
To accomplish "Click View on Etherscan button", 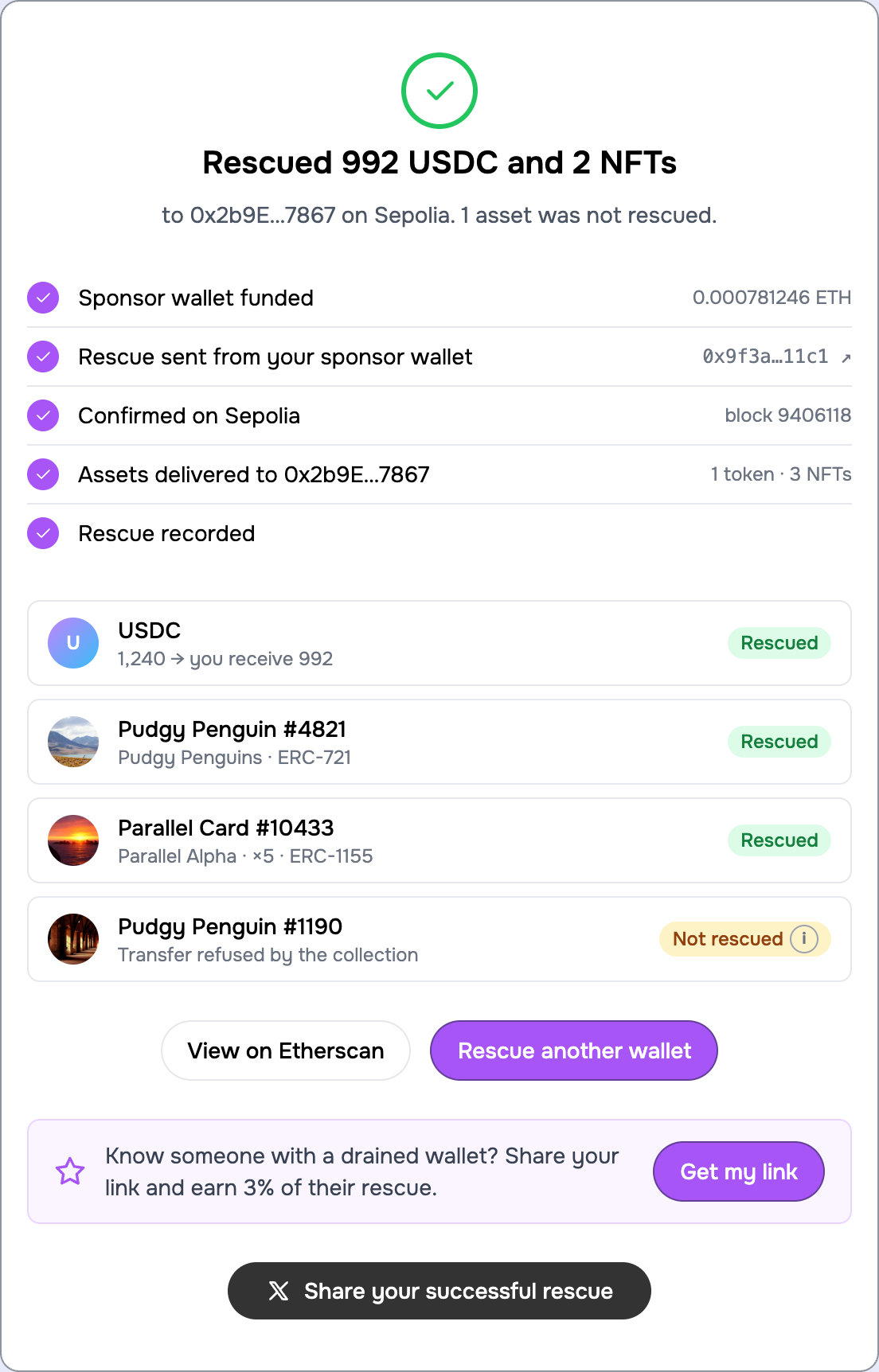I will pos(286,1050).
